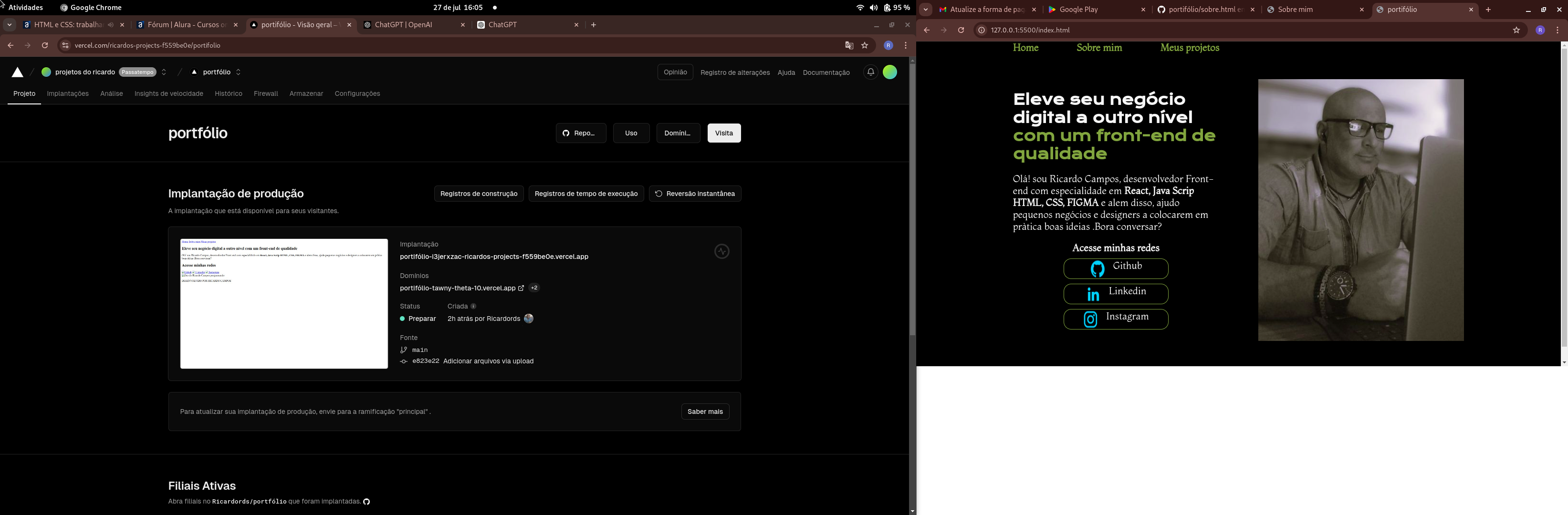Click the translate page icon
Screen dimensions: 1568x515
[x=849, y=46]
